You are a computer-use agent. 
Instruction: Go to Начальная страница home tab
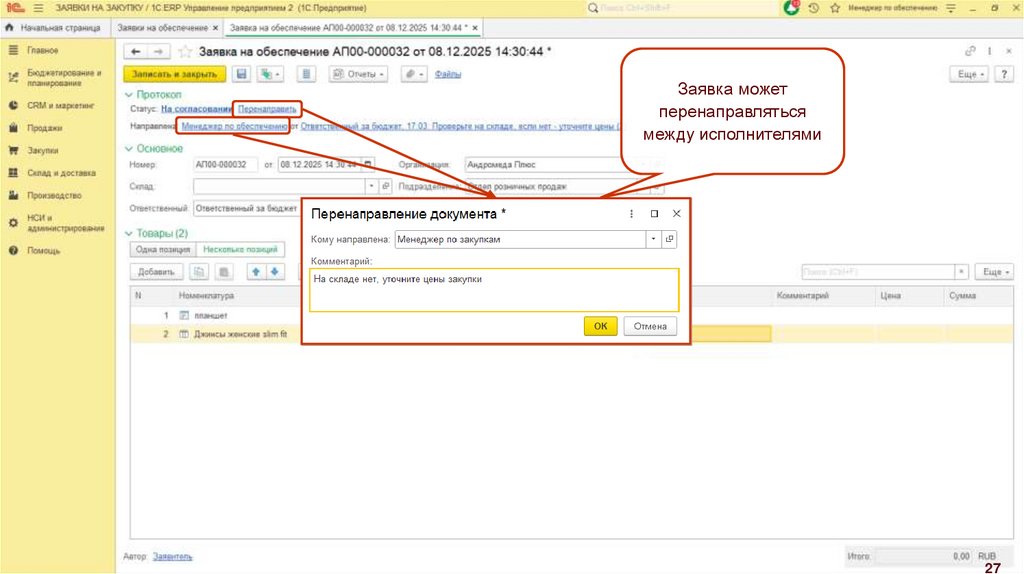pos(53,28)
